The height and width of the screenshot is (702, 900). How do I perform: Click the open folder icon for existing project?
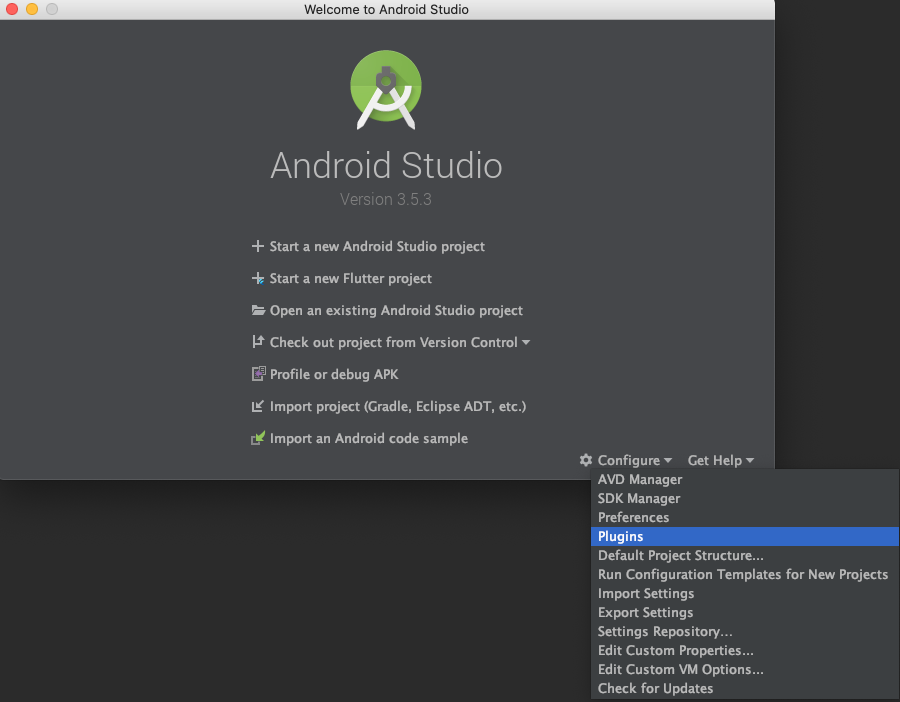[258, 311]
